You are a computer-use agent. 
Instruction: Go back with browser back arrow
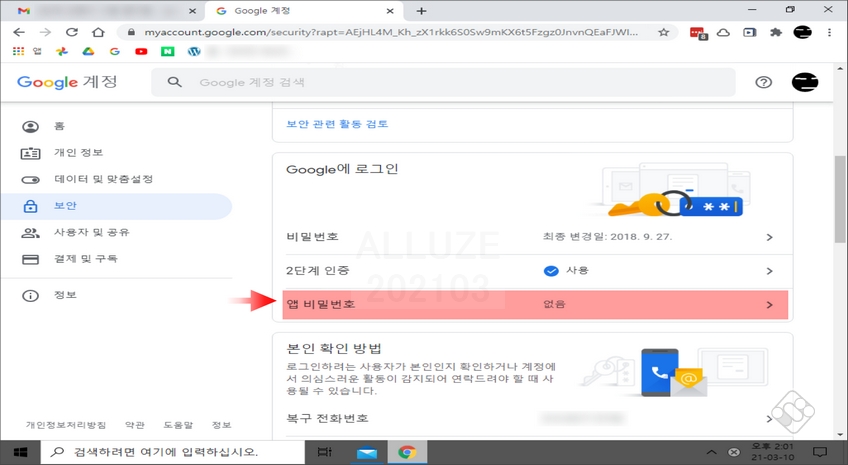(x=19, y=32)
